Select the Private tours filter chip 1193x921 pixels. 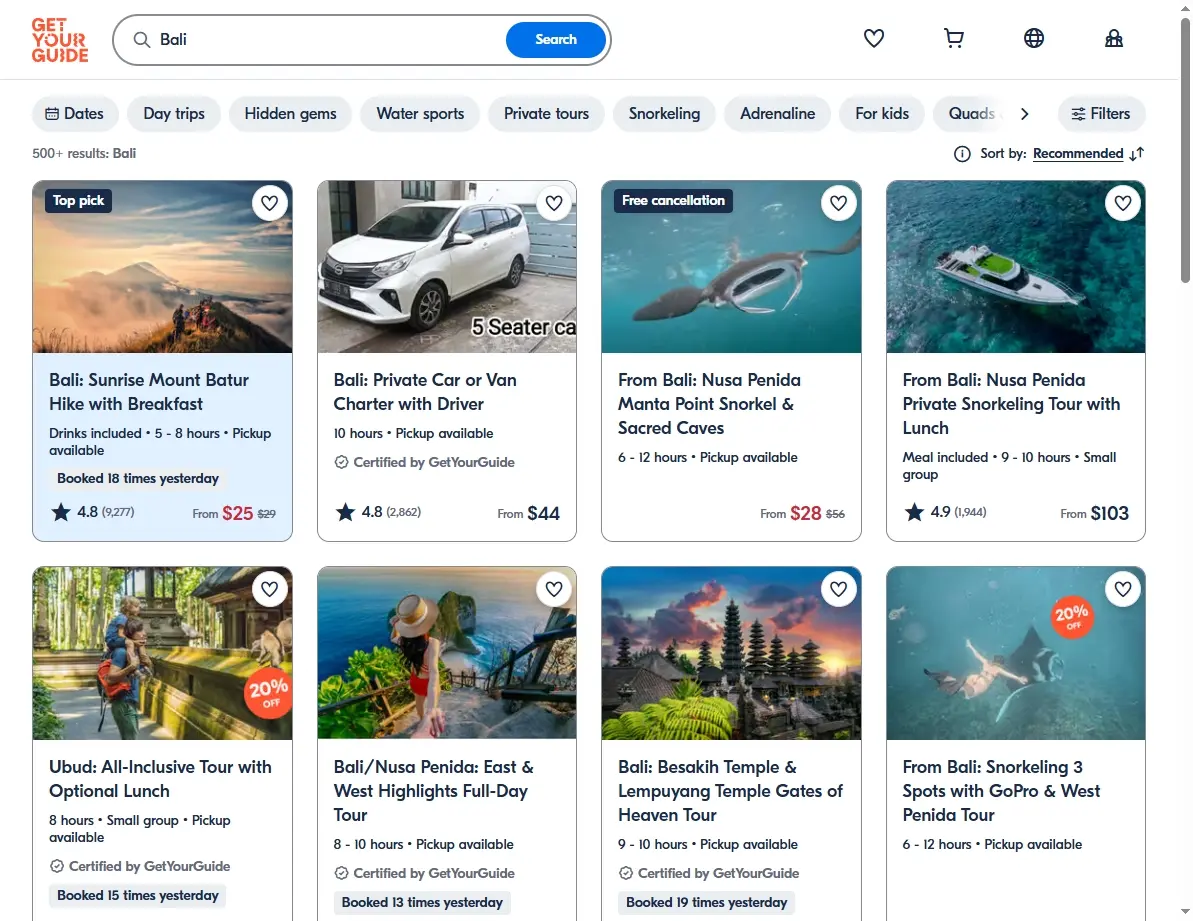pyautogui.click(x=546, y=114)
